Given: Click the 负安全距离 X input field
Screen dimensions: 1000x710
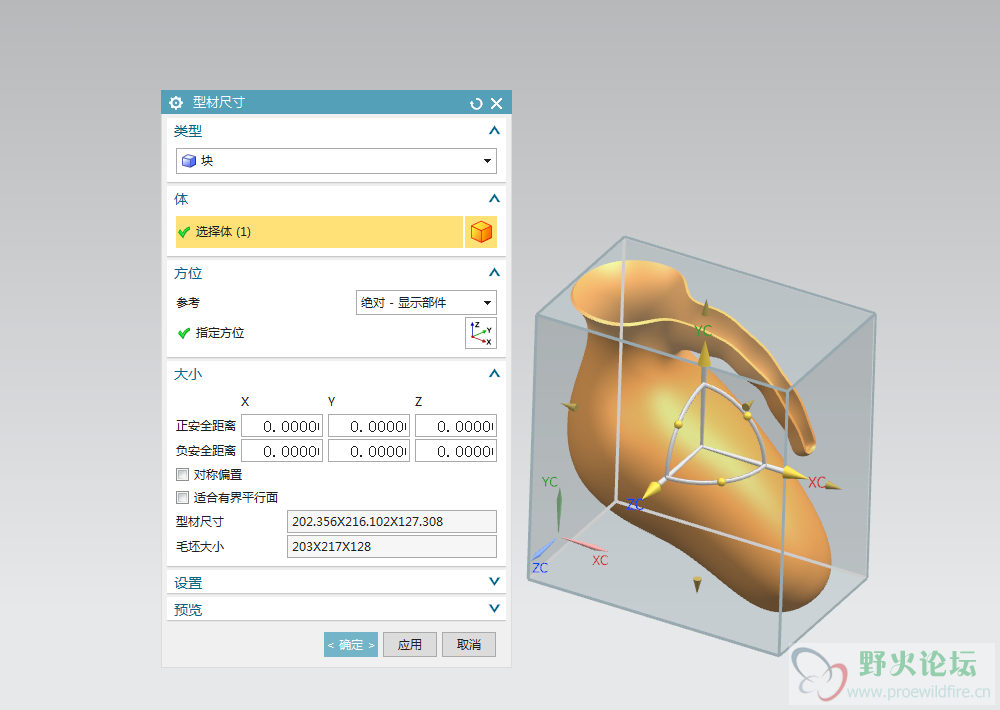Looking at the screenshot, I should click(x=282, y=451).
